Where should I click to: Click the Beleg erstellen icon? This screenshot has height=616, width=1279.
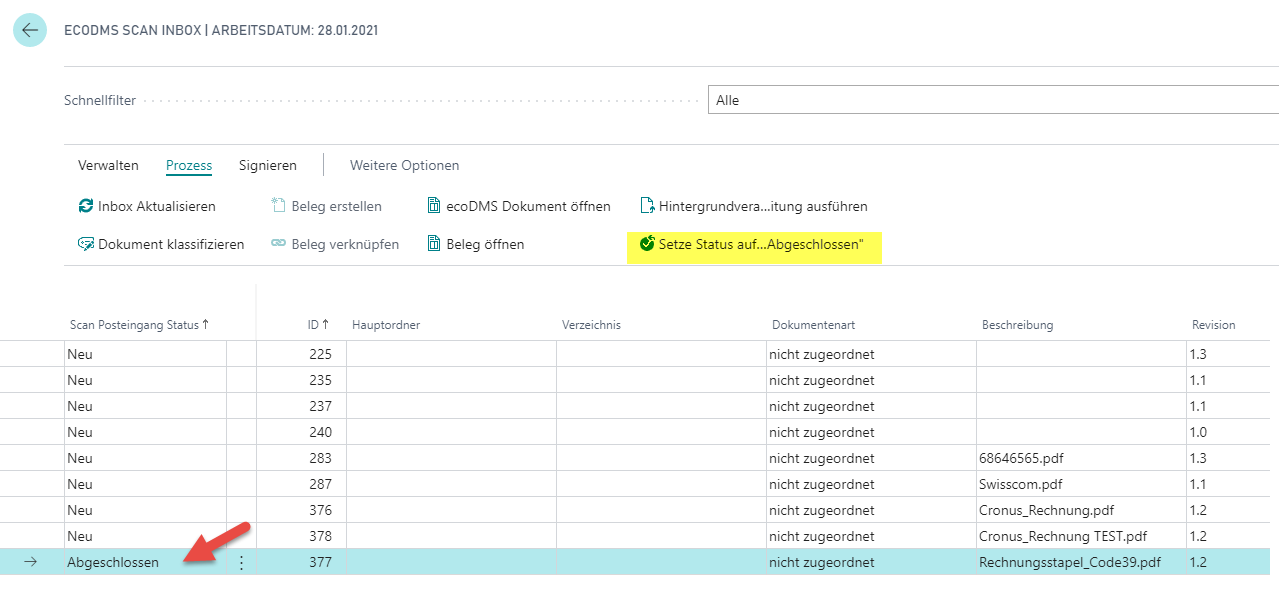pyautogui.click(x=279, y=206)
